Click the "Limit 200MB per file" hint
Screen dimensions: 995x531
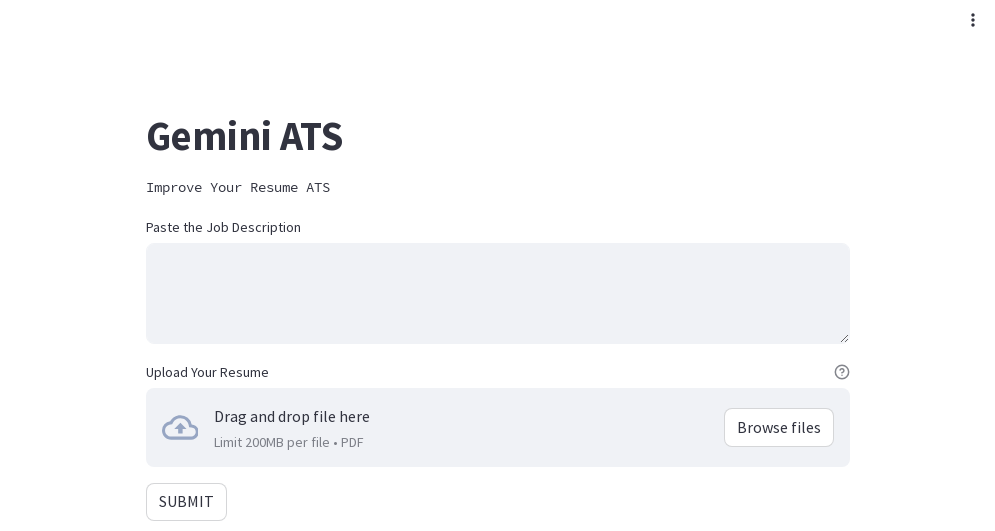pos(271,443)
